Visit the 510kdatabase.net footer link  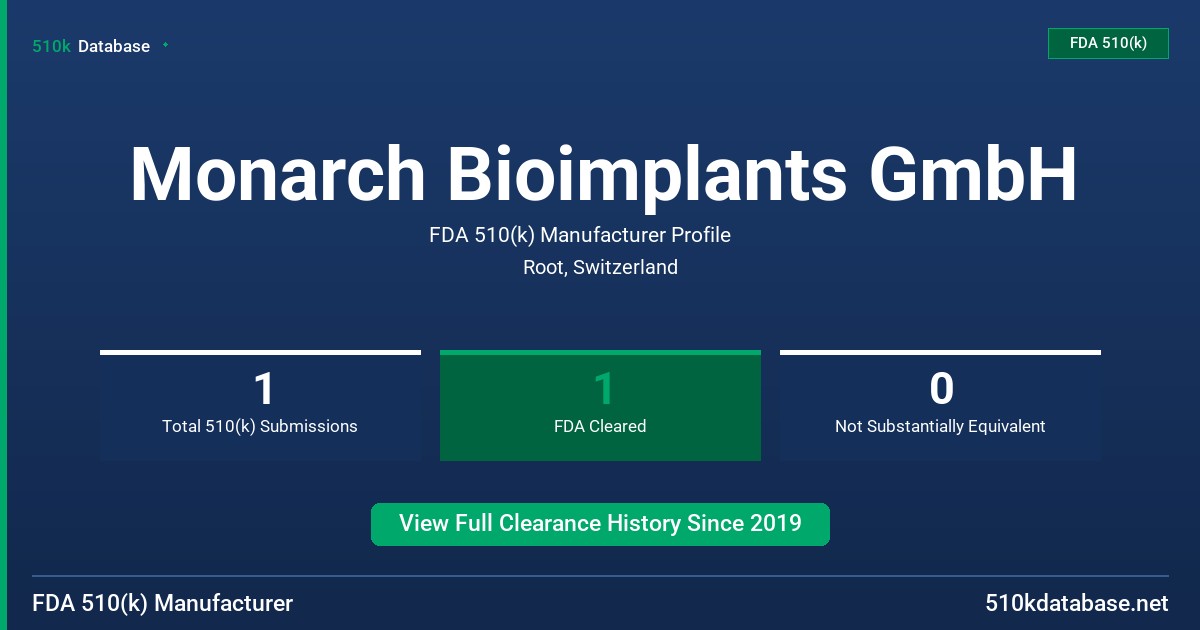[x=1076, y=603]
